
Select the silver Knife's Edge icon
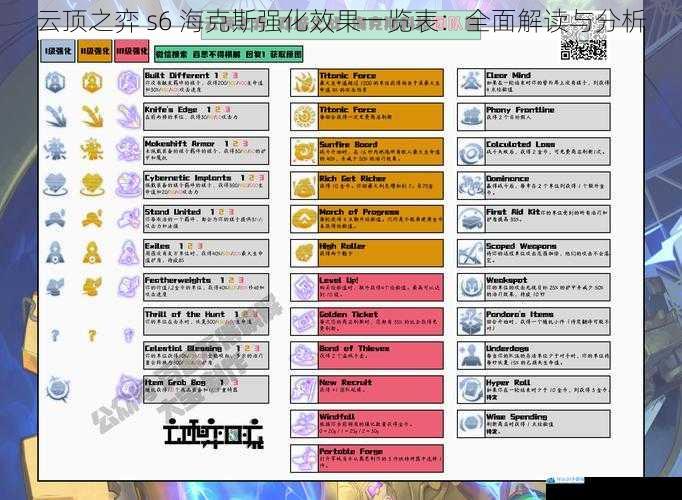55,116
